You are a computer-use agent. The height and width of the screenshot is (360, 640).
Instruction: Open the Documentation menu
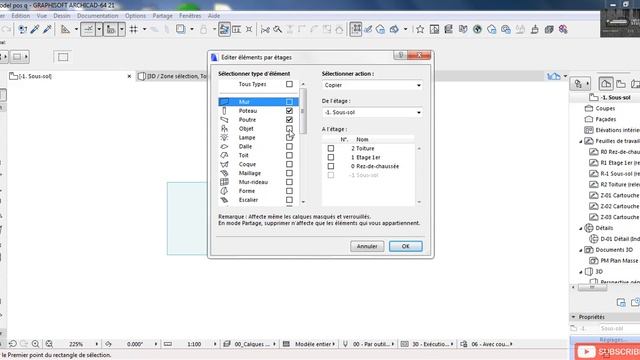click(x=98, y=16)
